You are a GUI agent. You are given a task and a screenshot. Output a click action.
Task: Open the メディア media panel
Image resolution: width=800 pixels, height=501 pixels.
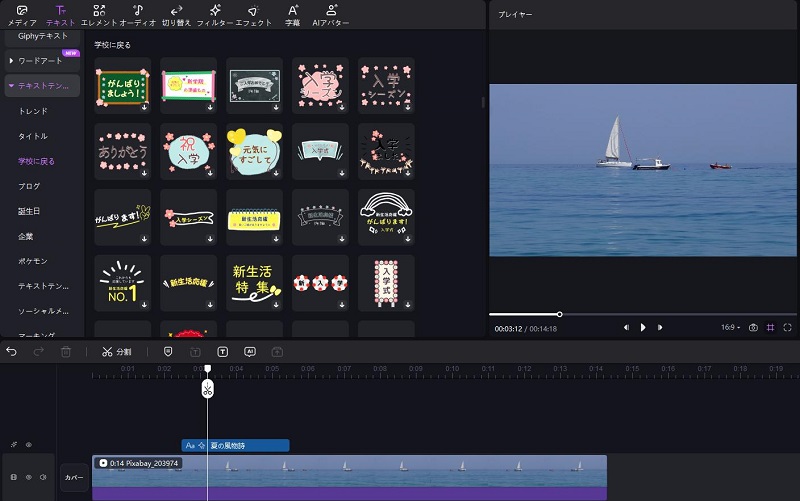pyautogui.click(x=22, y=13)
